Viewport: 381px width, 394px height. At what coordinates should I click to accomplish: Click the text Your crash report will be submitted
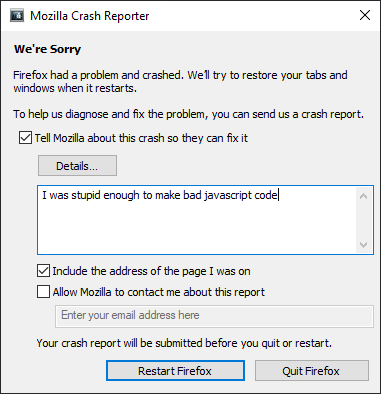[x=184, y=343]
